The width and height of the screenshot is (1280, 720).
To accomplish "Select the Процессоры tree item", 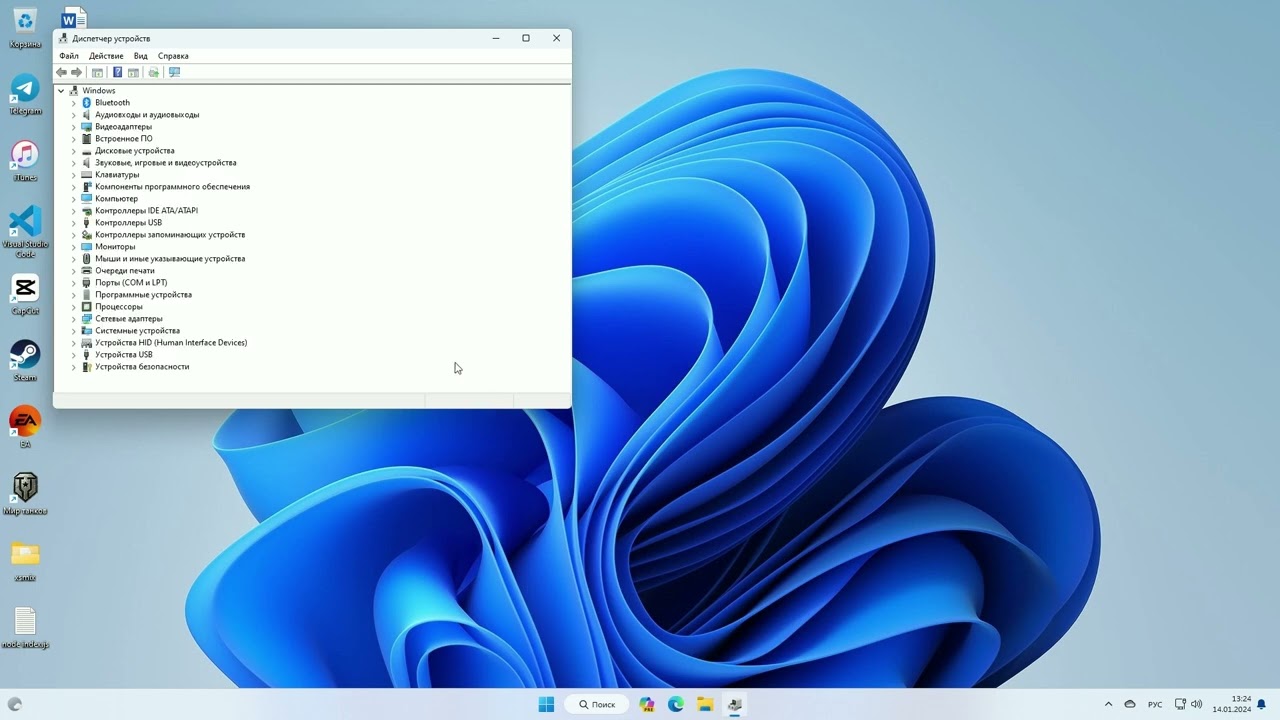I will [x=119, y=307].
